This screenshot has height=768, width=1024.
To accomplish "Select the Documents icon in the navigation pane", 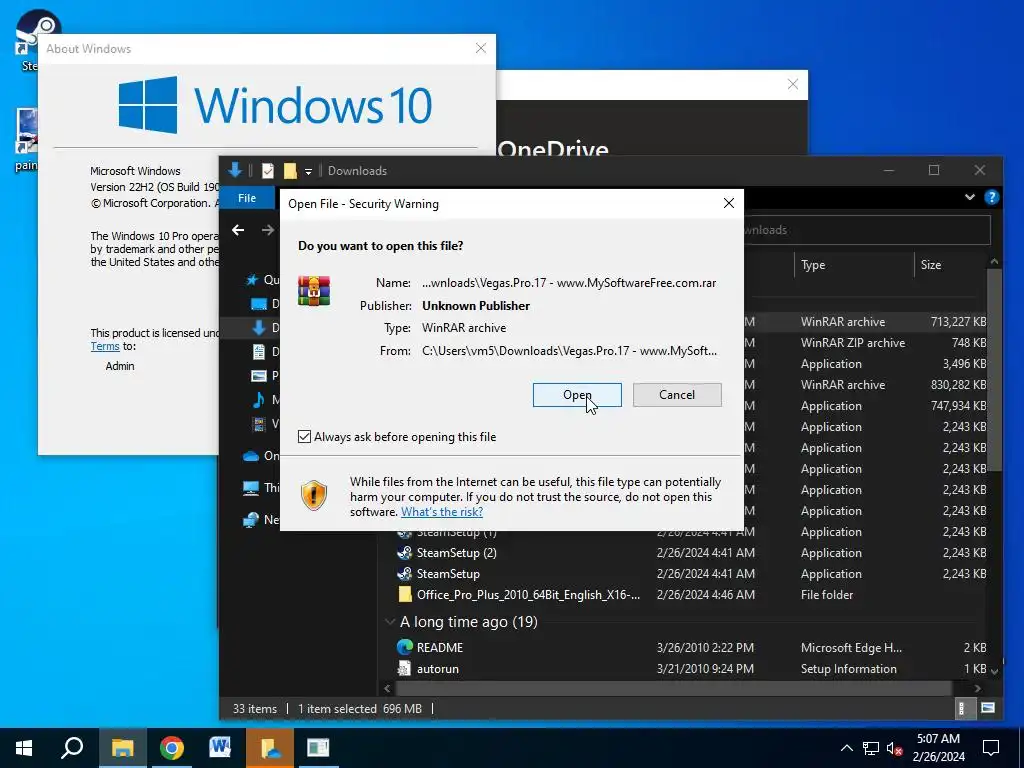I will [x=259, y=351].
